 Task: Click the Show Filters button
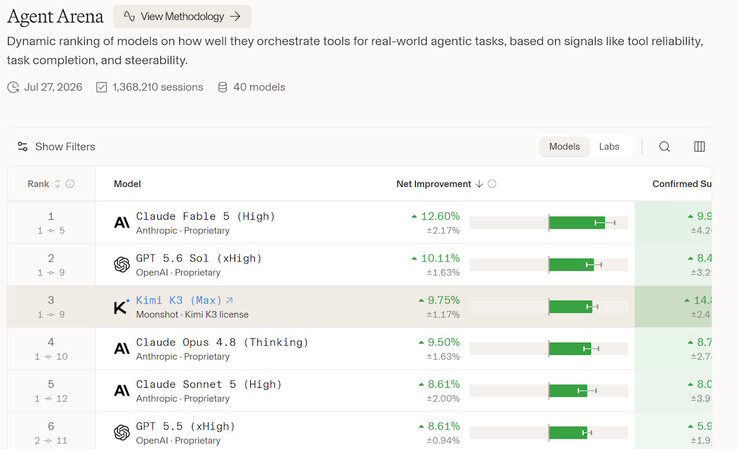(56, 147)
